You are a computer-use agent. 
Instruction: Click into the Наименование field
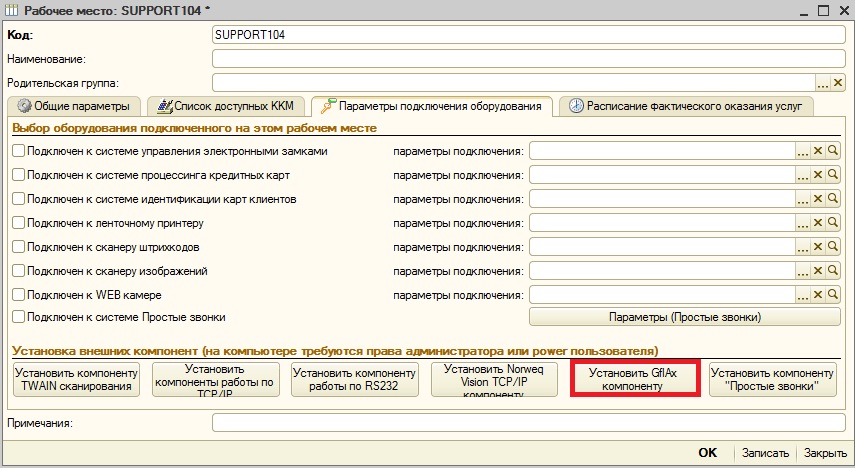pos(528,59)
